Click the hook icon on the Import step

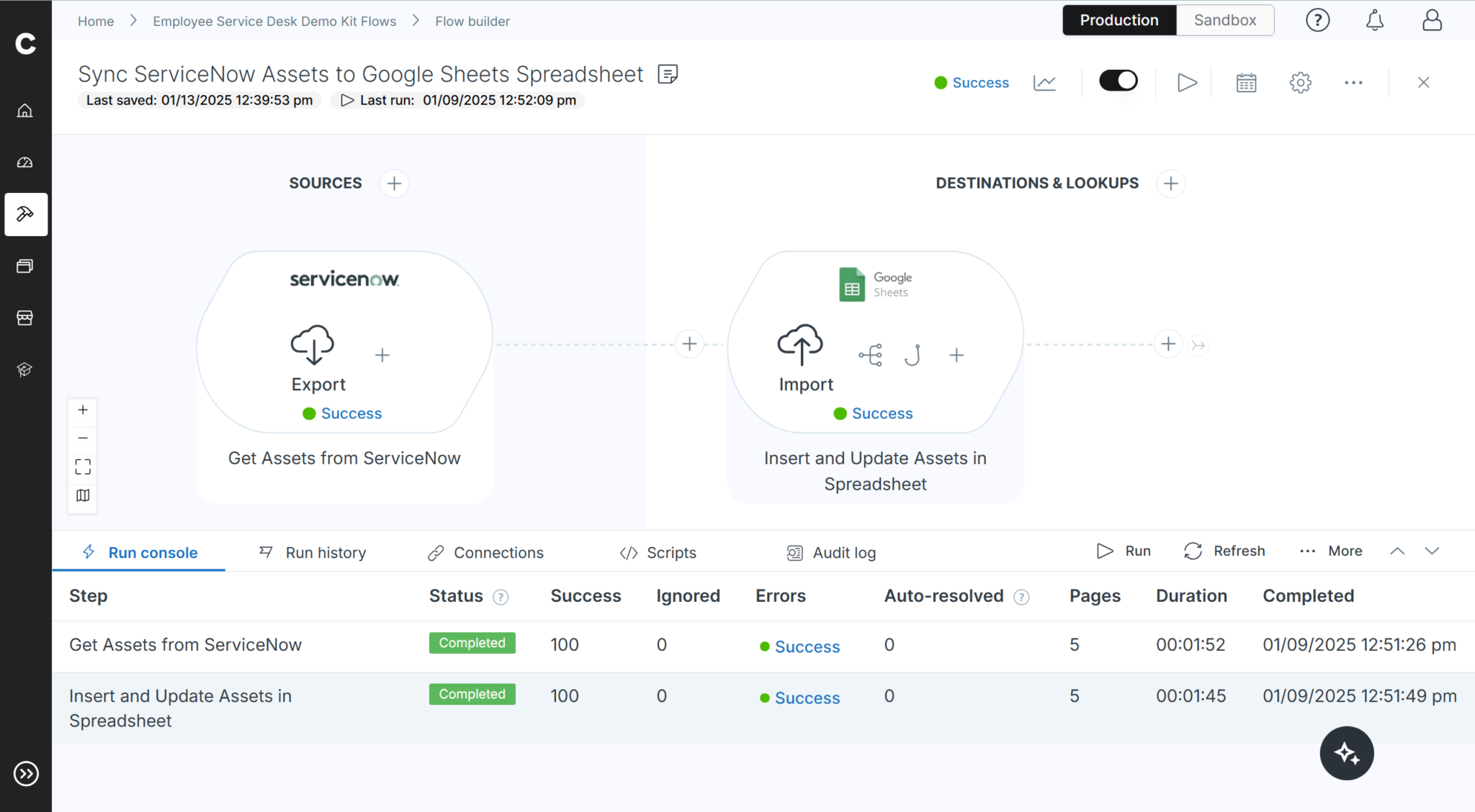pos(913,354)
